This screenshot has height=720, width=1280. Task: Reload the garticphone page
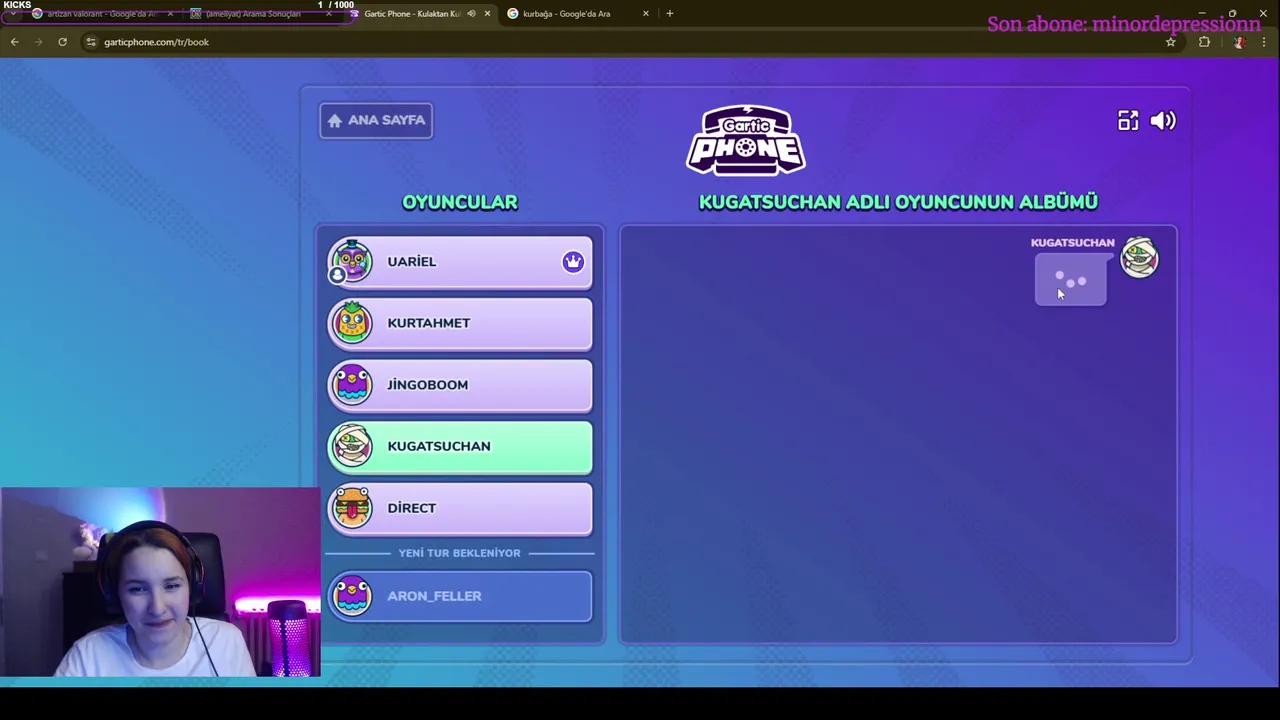coord(62,42)
